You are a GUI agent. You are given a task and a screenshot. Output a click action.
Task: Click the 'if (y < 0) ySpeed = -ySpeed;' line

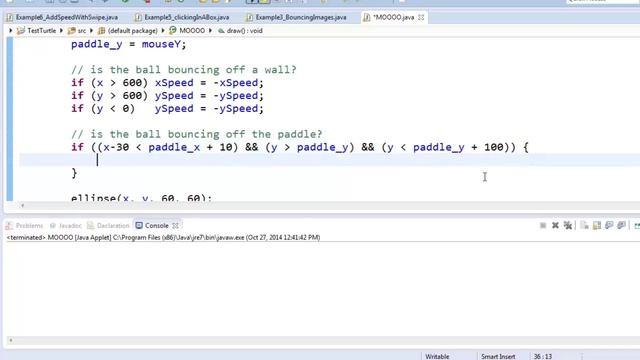click(167, 109)
